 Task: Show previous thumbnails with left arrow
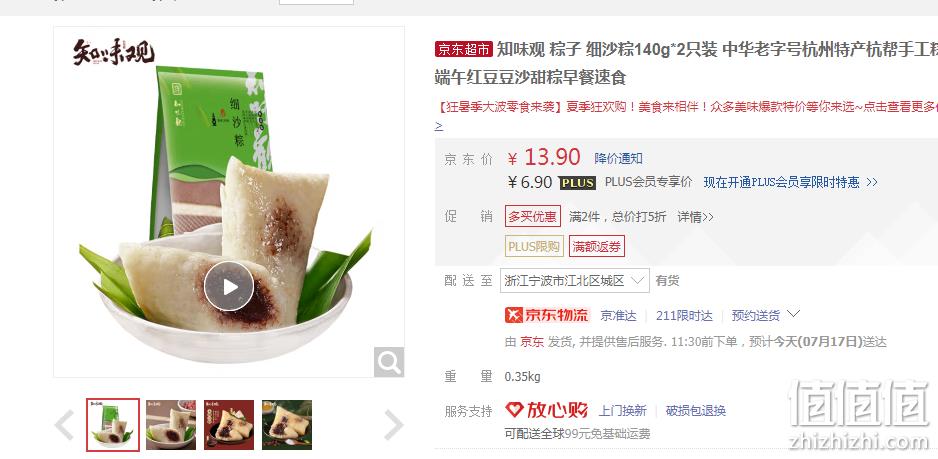click(x=65, y=425)
